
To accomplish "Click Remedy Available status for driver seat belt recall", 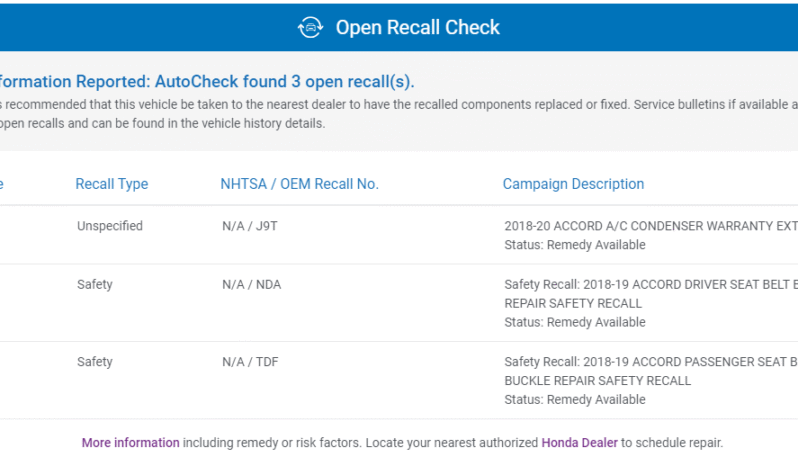I will coord(575,322).
